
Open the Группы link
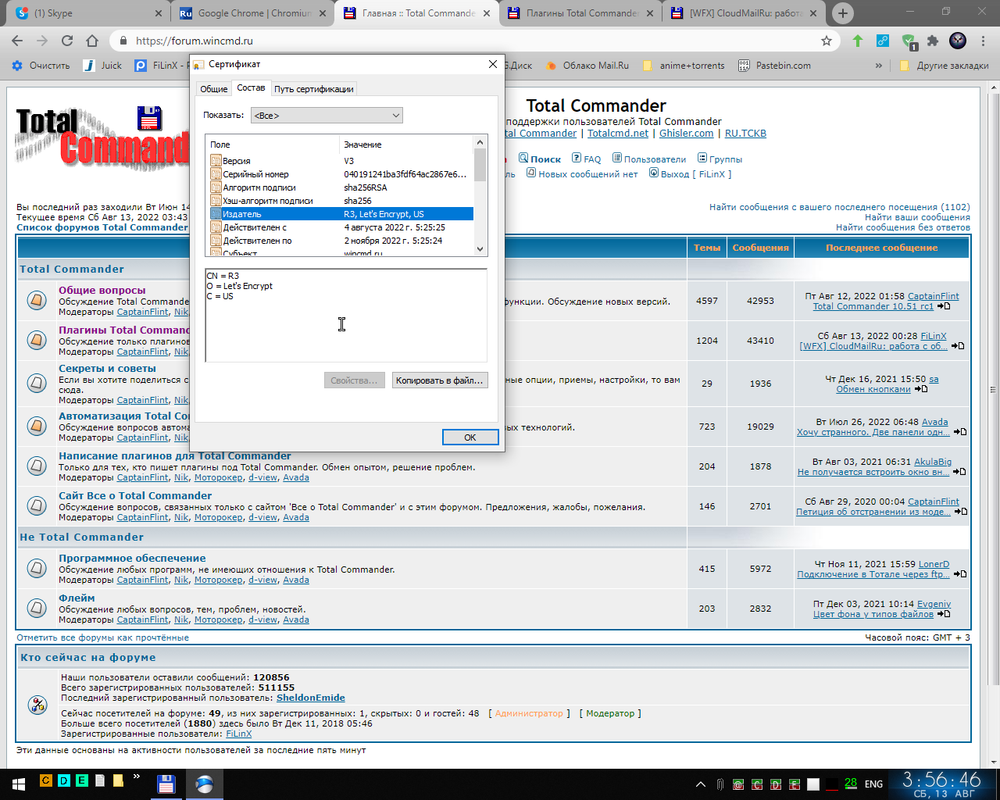point(720,159)
